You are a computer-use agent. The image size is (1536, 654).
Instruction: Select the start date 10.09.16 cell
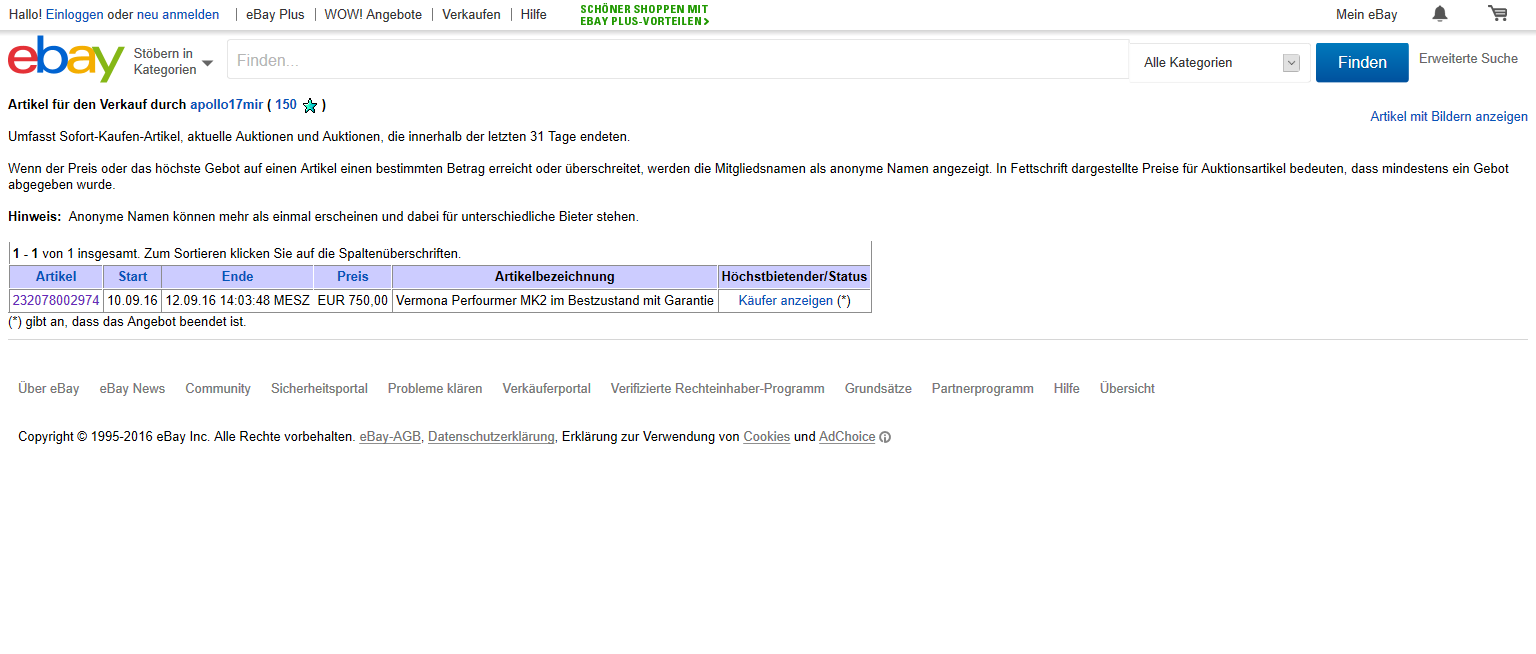(132, 301)
